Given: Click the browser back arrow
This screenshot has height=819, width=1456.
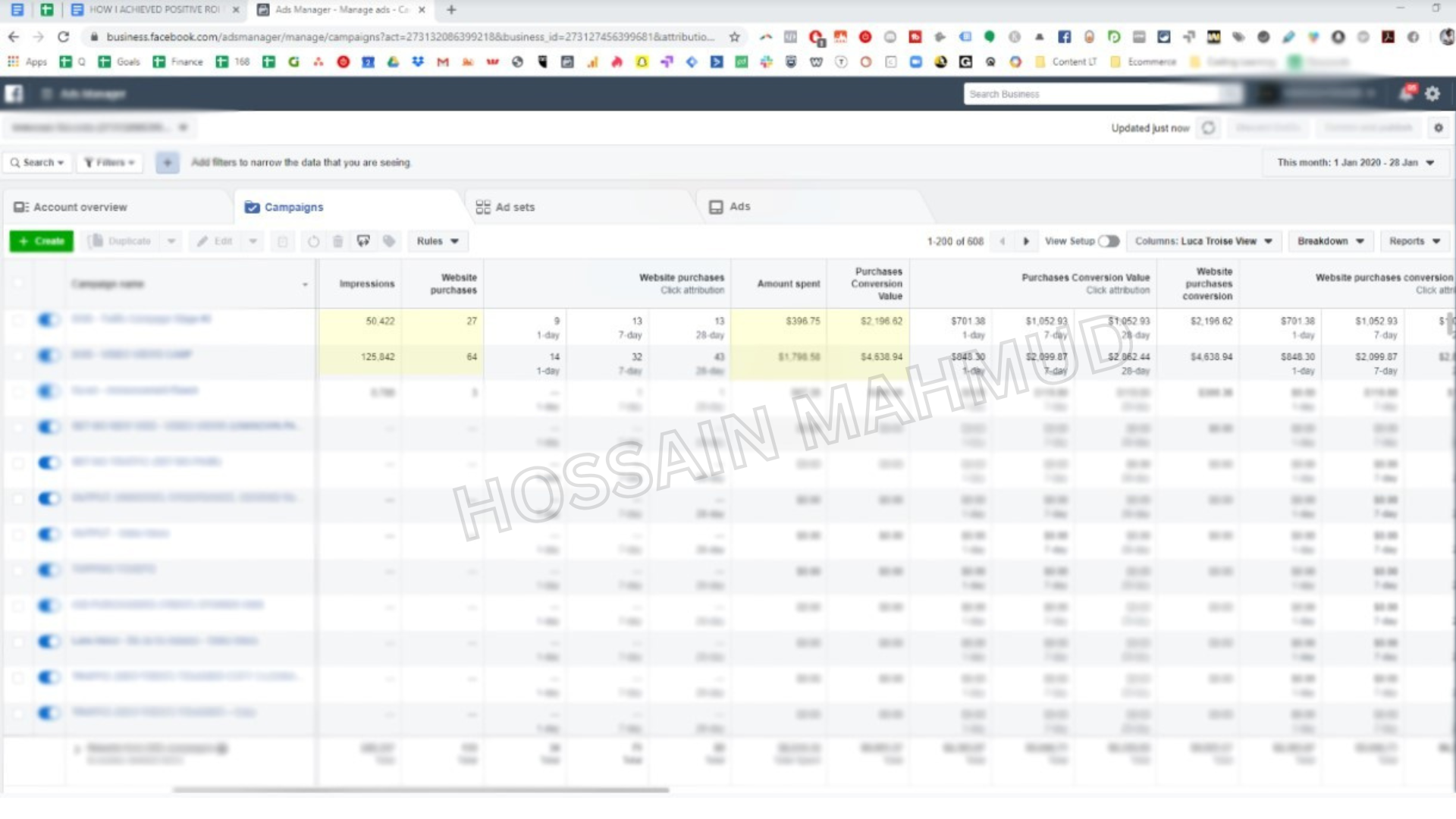Looking at the screenshot, I should 13,36.
